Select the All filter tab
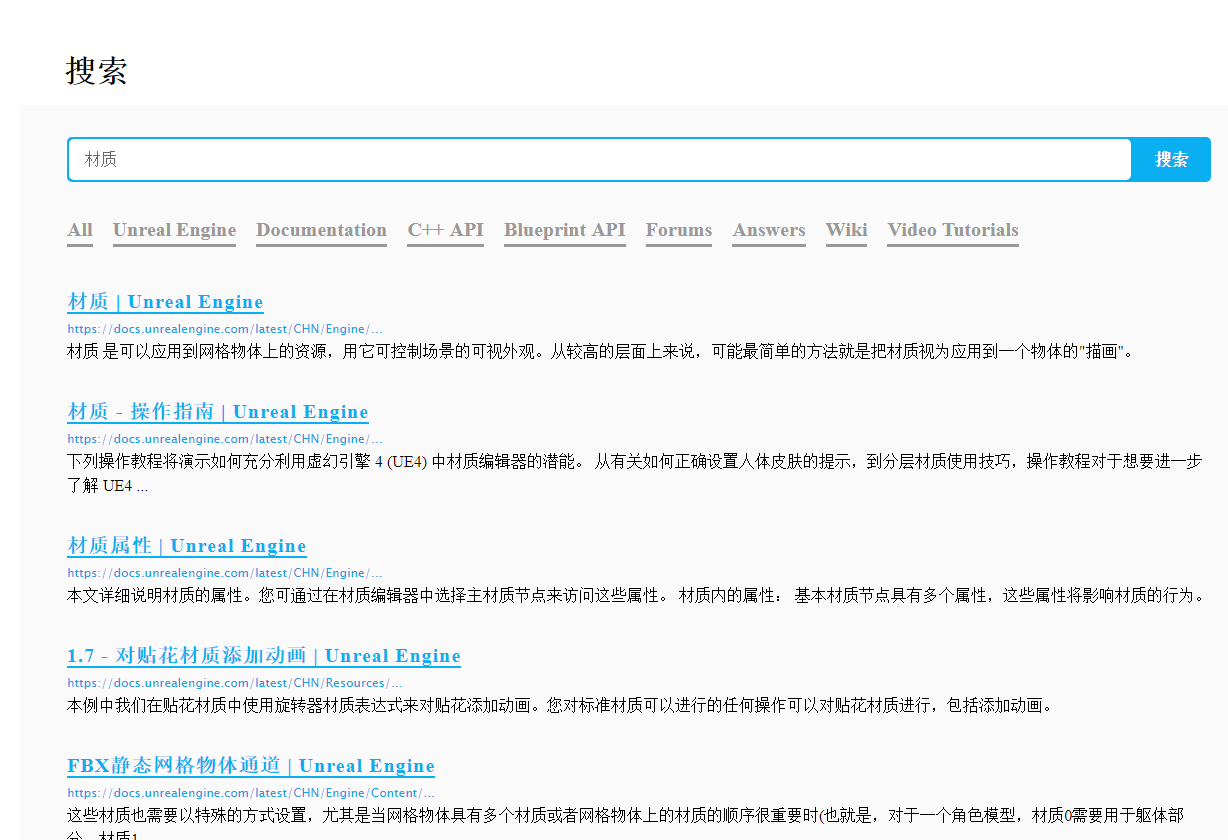The image size is (1228, 840). (x=80, y=231)
